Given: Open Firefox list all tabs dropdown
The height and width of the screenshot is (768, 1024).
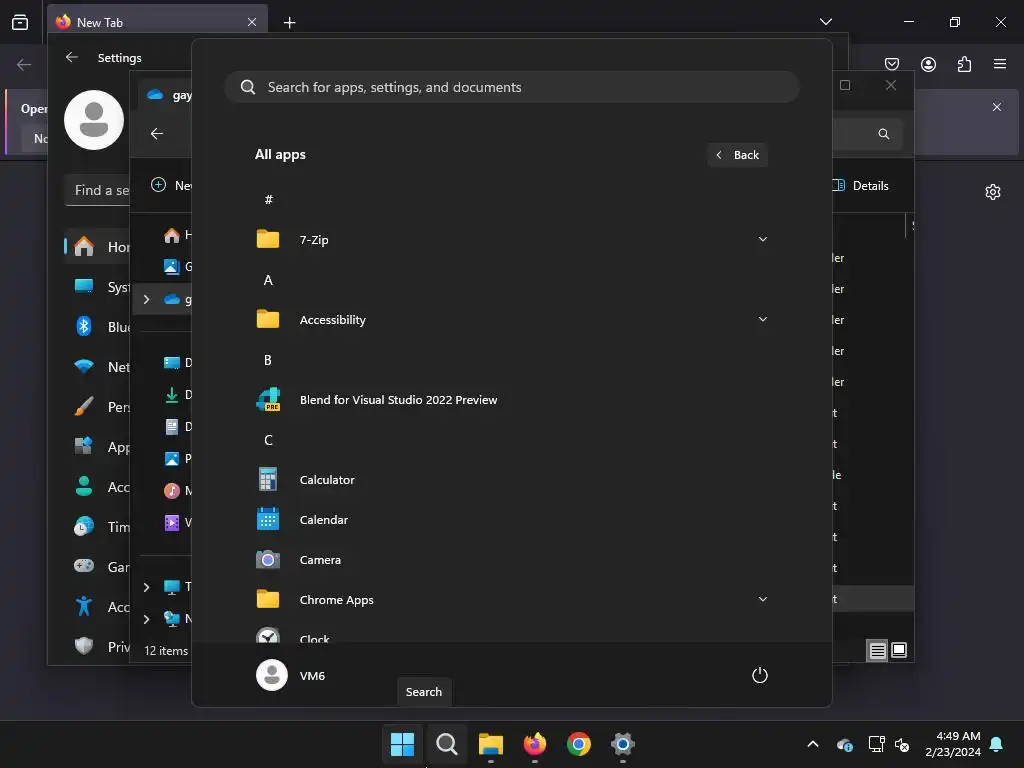Looking at the screenshot, I should (825, 22).
